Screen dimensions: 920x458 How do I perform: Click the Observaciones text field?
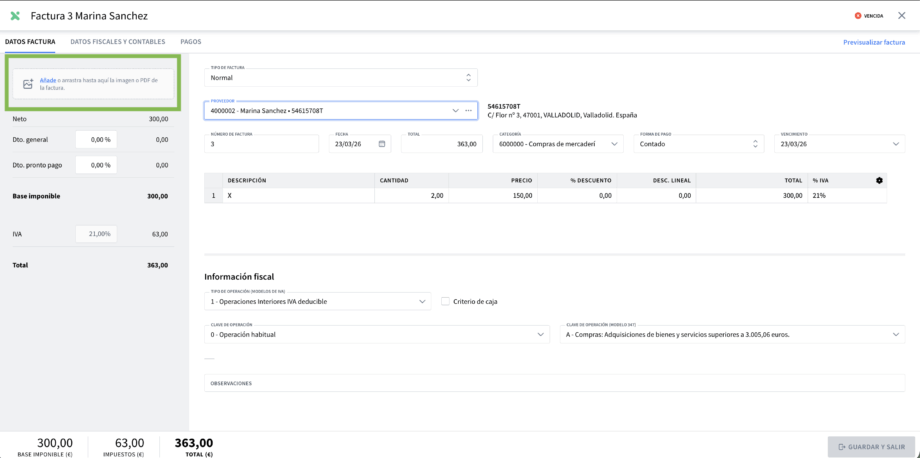[554, 383]
